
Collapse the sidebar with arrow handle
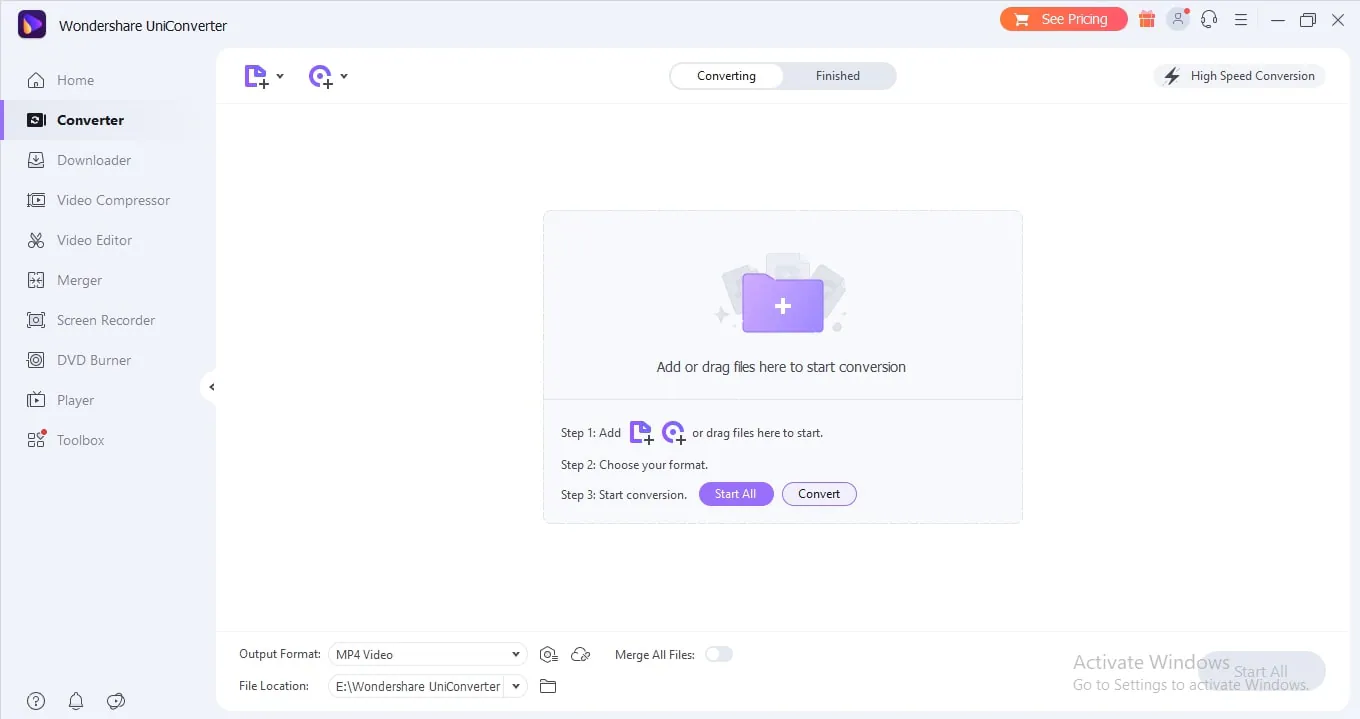(210, 387)
